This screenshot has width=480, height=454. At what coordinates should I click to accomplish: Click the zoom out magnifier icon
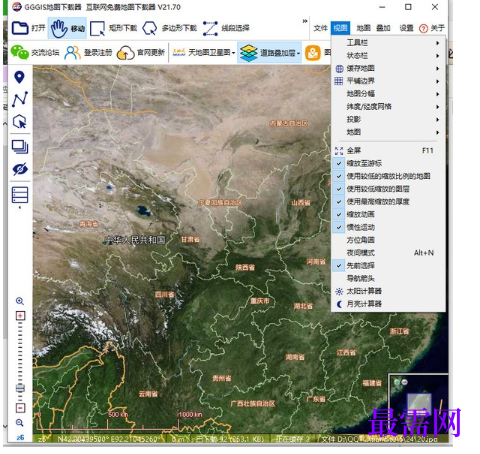(x=20, y=423)
